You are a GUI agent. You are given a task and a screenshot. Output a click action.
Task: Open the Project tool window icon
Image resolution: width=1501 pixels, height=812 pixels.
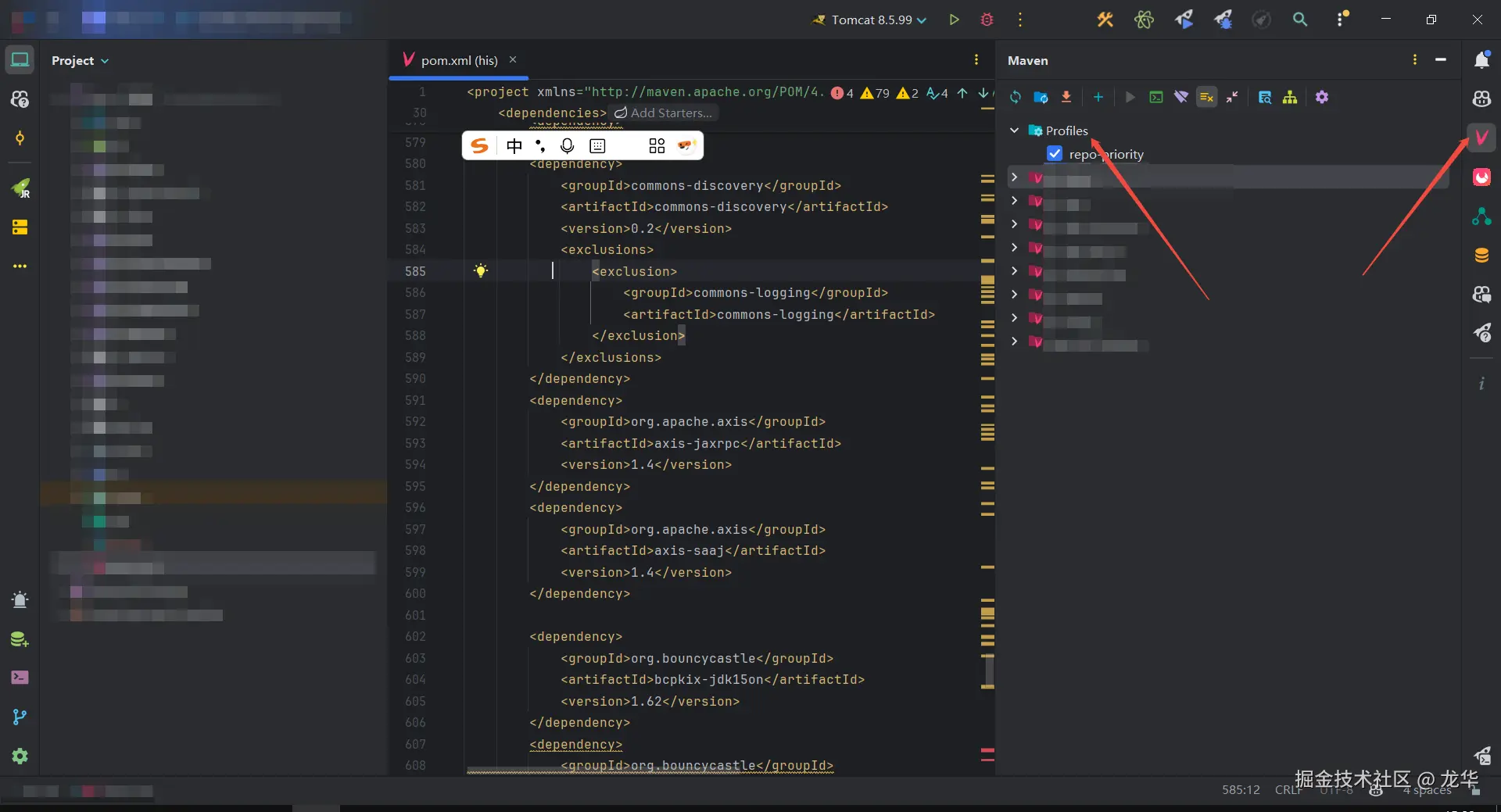(x=20, y=60)
